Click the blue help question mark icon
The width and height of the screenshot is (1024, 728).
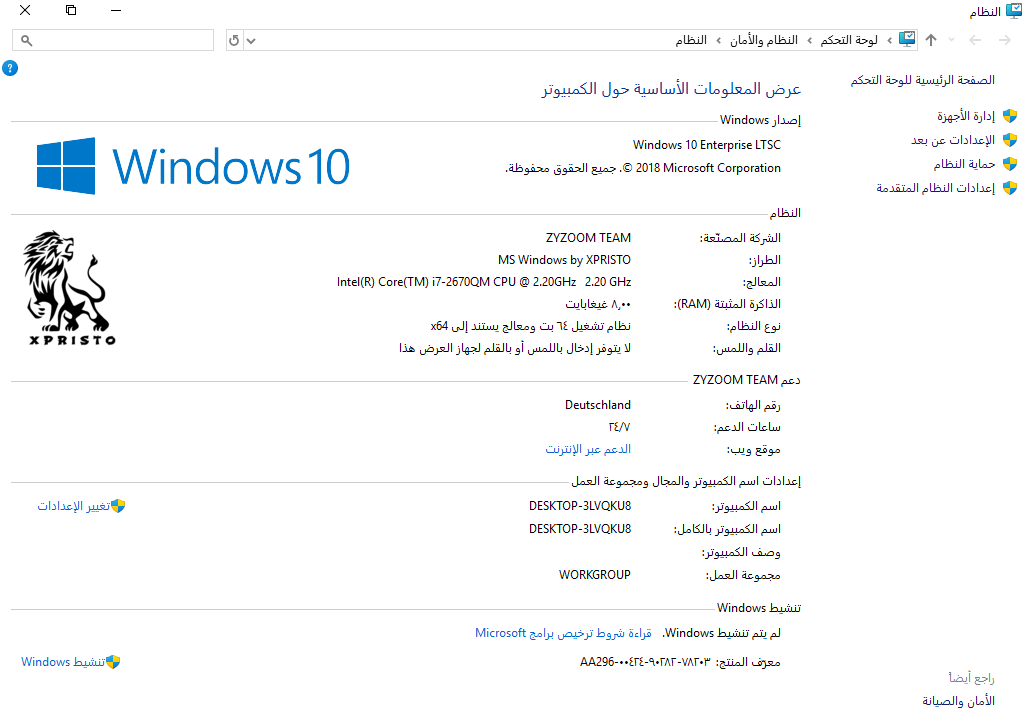pyautogui.click(x=10, y=68)
